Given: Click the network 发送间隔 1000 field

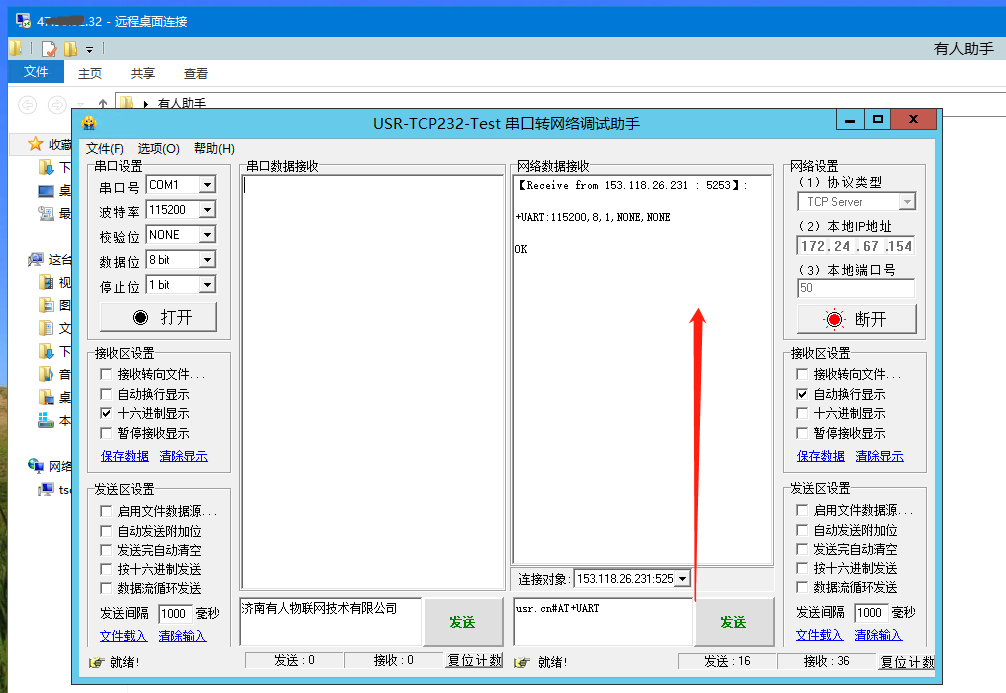Looking at the screenshot, I should point(871,613).
